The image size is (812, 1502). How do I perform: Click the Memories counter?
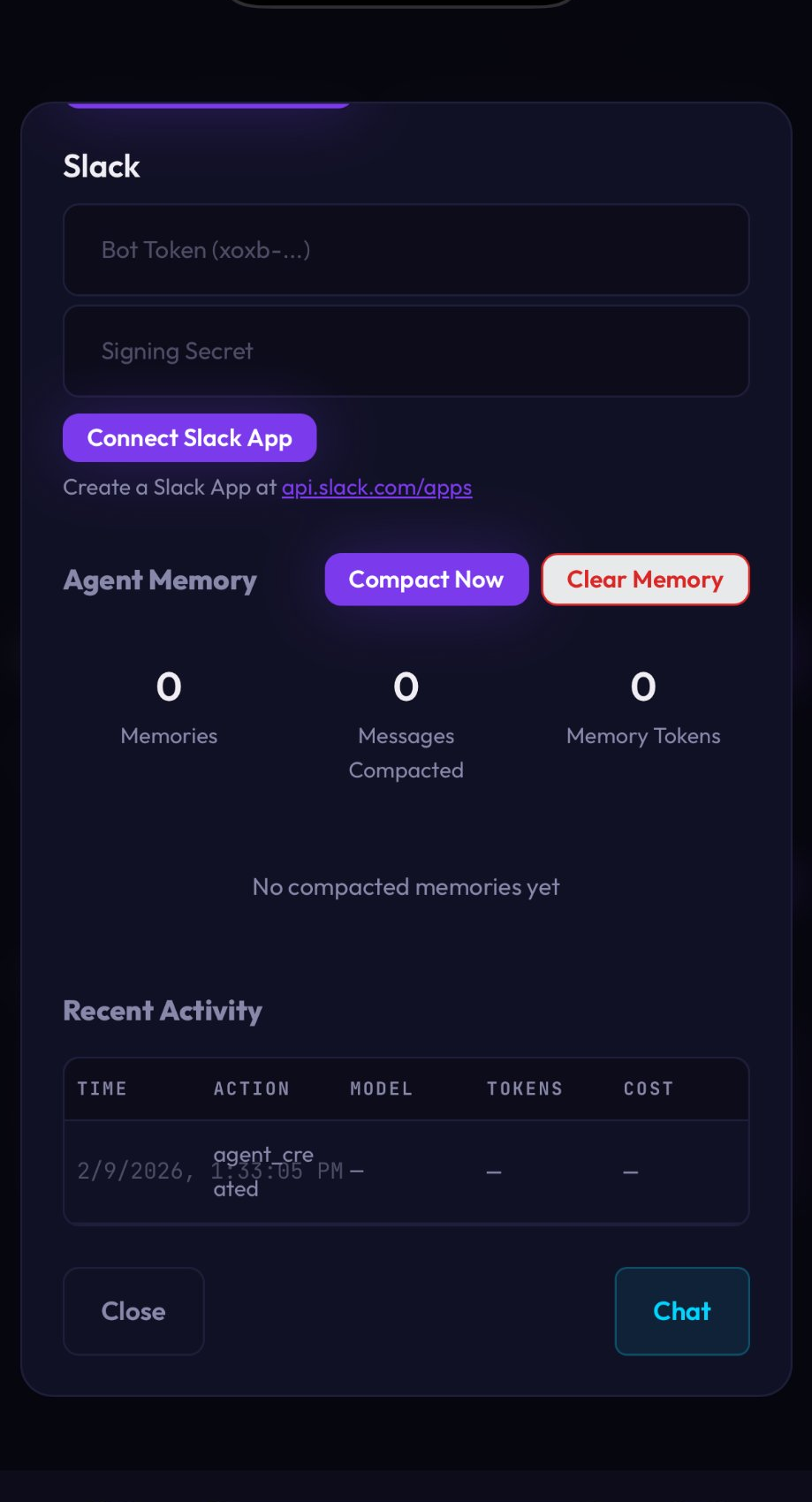click(x=168, y=707)
